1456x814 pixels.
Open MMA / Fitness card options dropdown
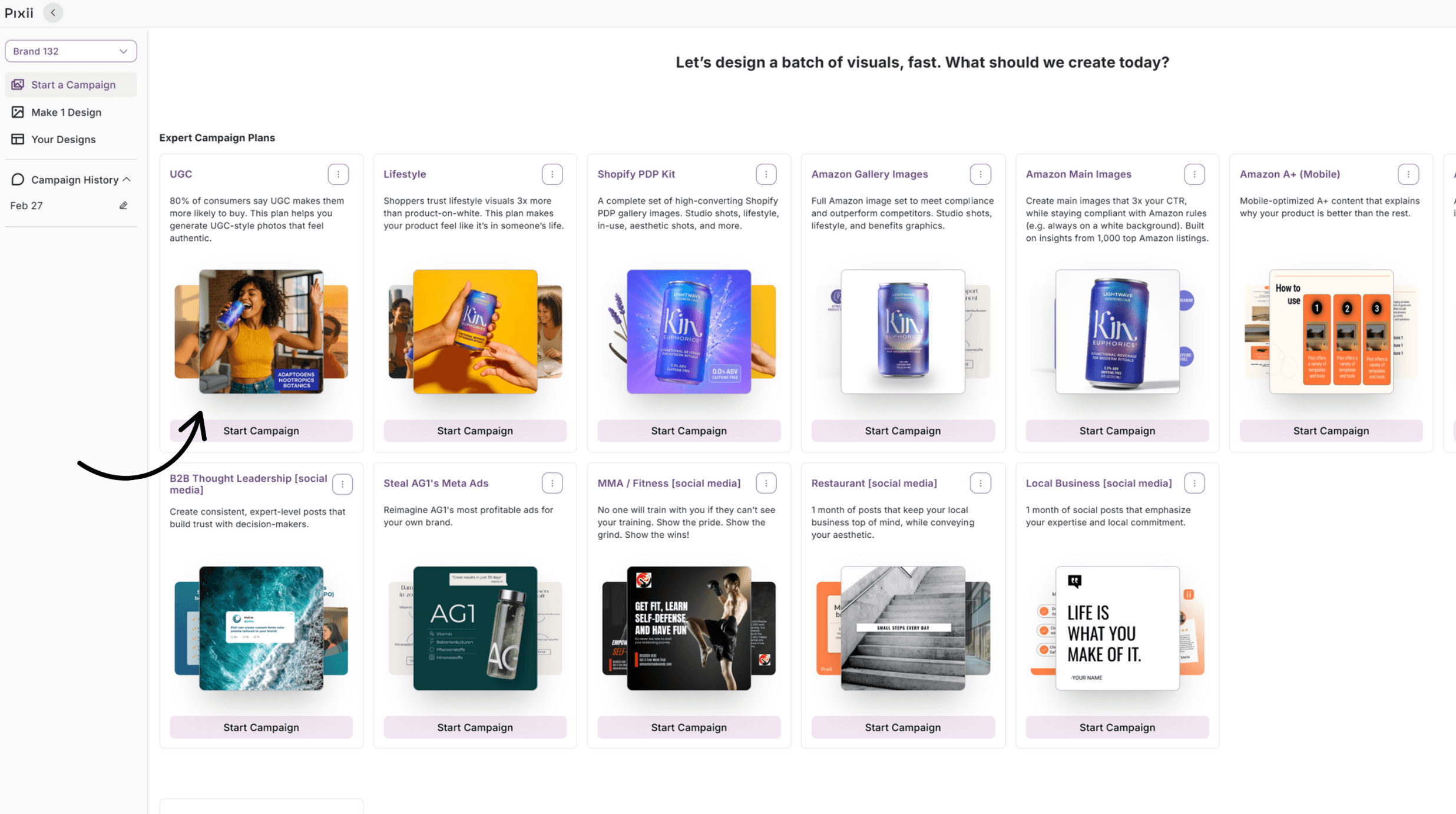pyautogui.click(x=766, y=483)
